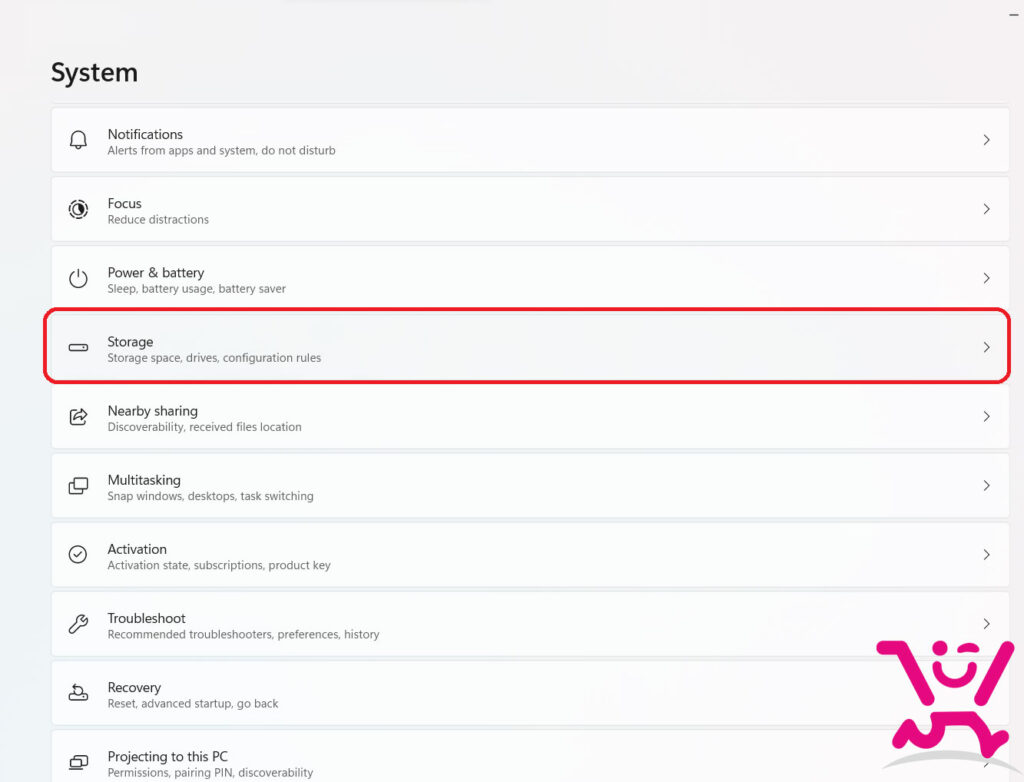1024x782 pixels.
Task: Click the Focus timer icon
Action: pyautogui.click(x=78, y=209)
